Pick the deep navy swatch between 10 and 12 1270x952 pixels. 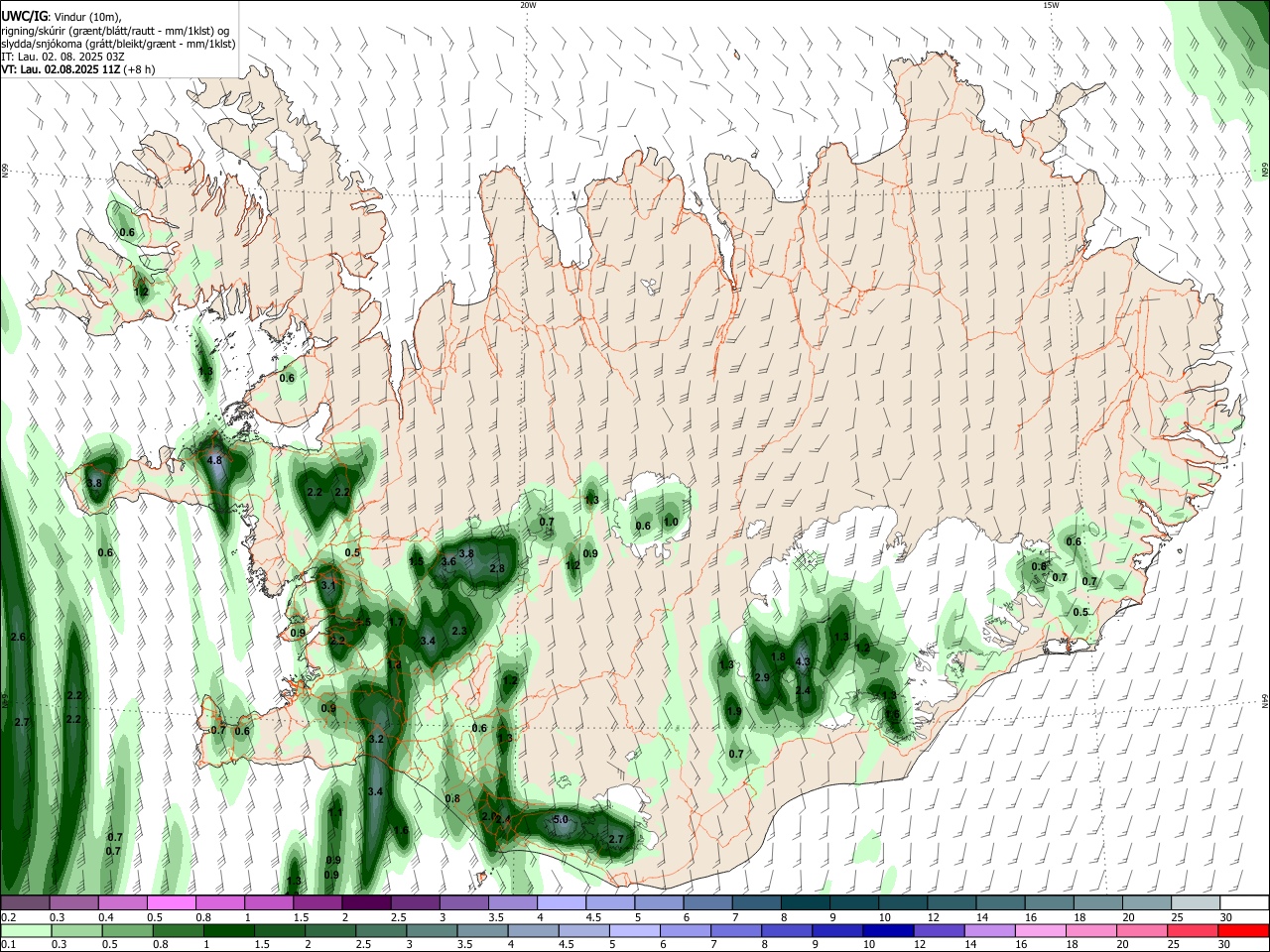[888, 930]
